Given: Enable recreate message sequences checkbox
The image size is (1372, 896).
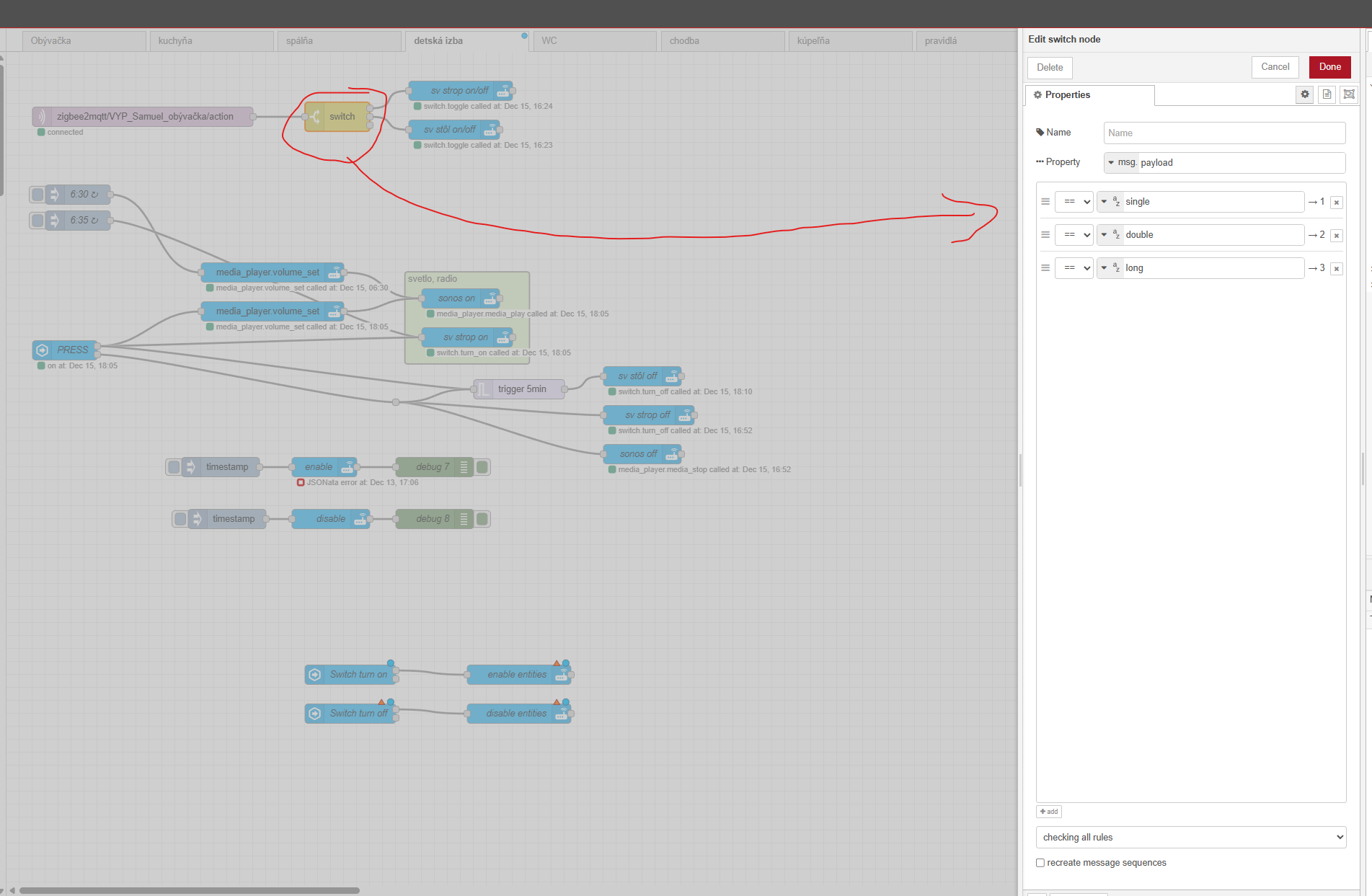Looking at the screenshot, I should tap(1040, 863).
